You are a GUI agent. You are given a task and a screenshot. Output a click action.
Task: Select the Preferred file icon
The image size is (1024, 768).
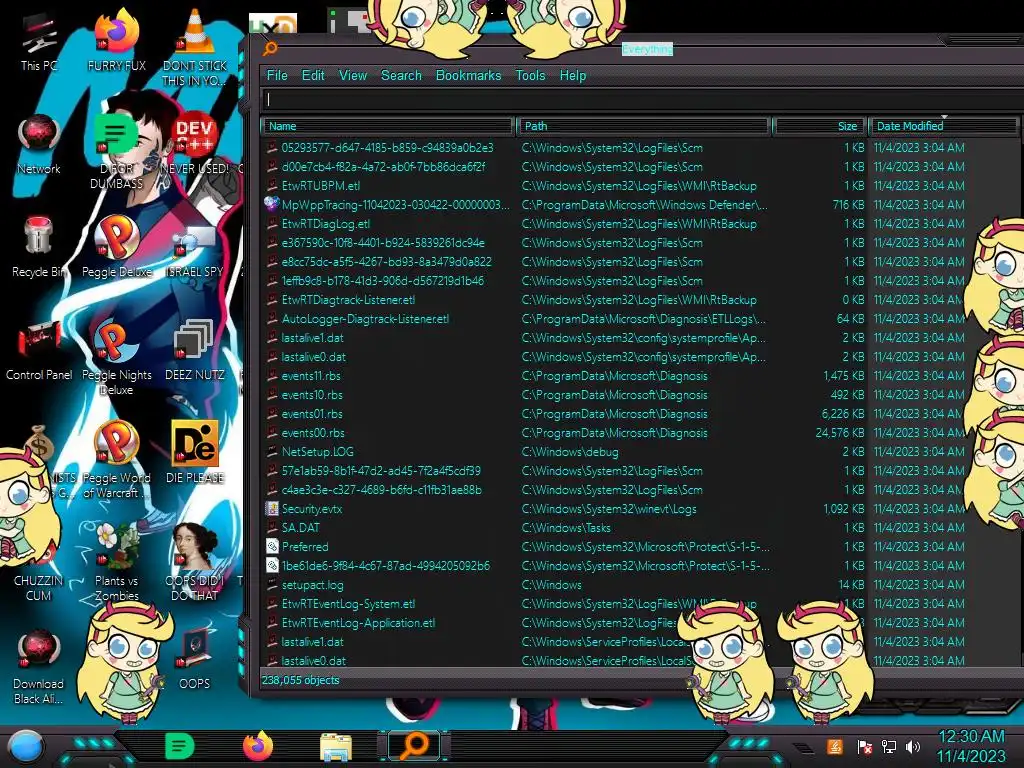[x=272, y=547]
